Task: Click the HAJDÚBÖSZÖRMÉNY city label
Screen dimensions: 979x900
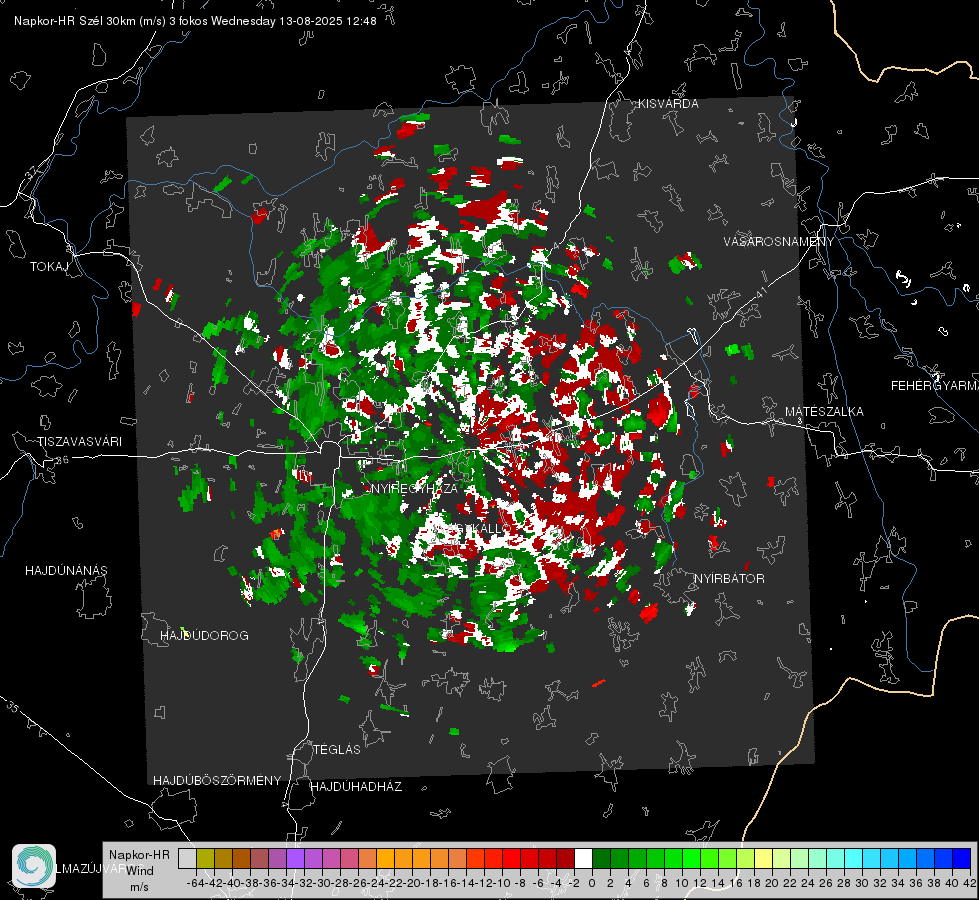Action: tap(217, 781)
